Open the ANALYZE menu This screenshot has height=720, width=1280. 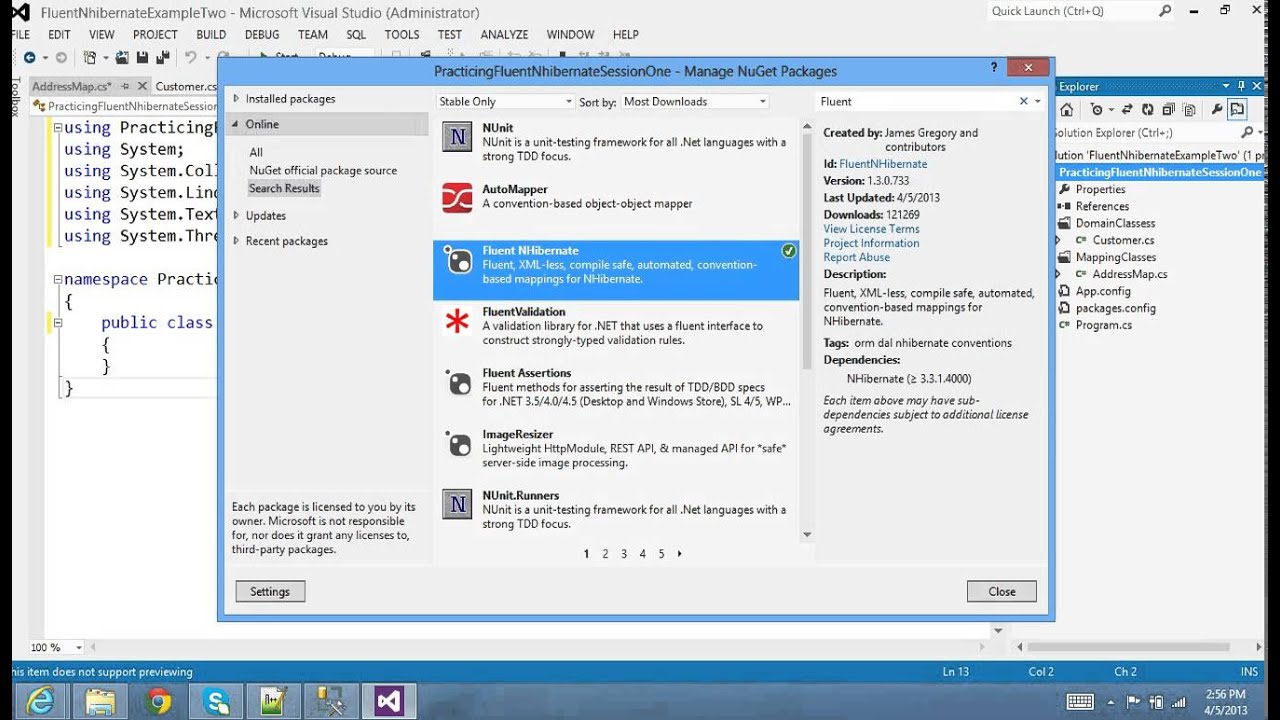tap(504, 34)
